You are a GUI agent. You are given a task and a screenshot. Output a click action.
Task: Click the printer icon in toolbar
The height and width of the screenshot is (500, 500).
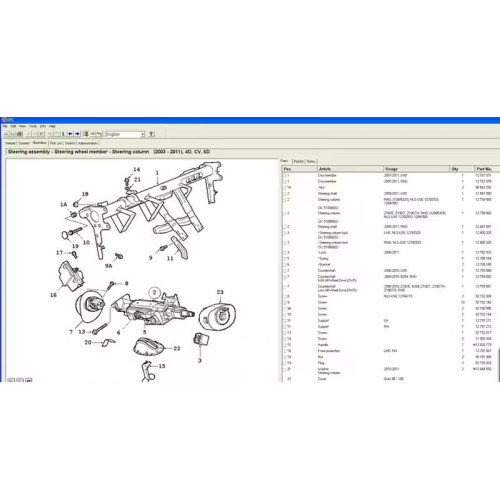[19, 134]
